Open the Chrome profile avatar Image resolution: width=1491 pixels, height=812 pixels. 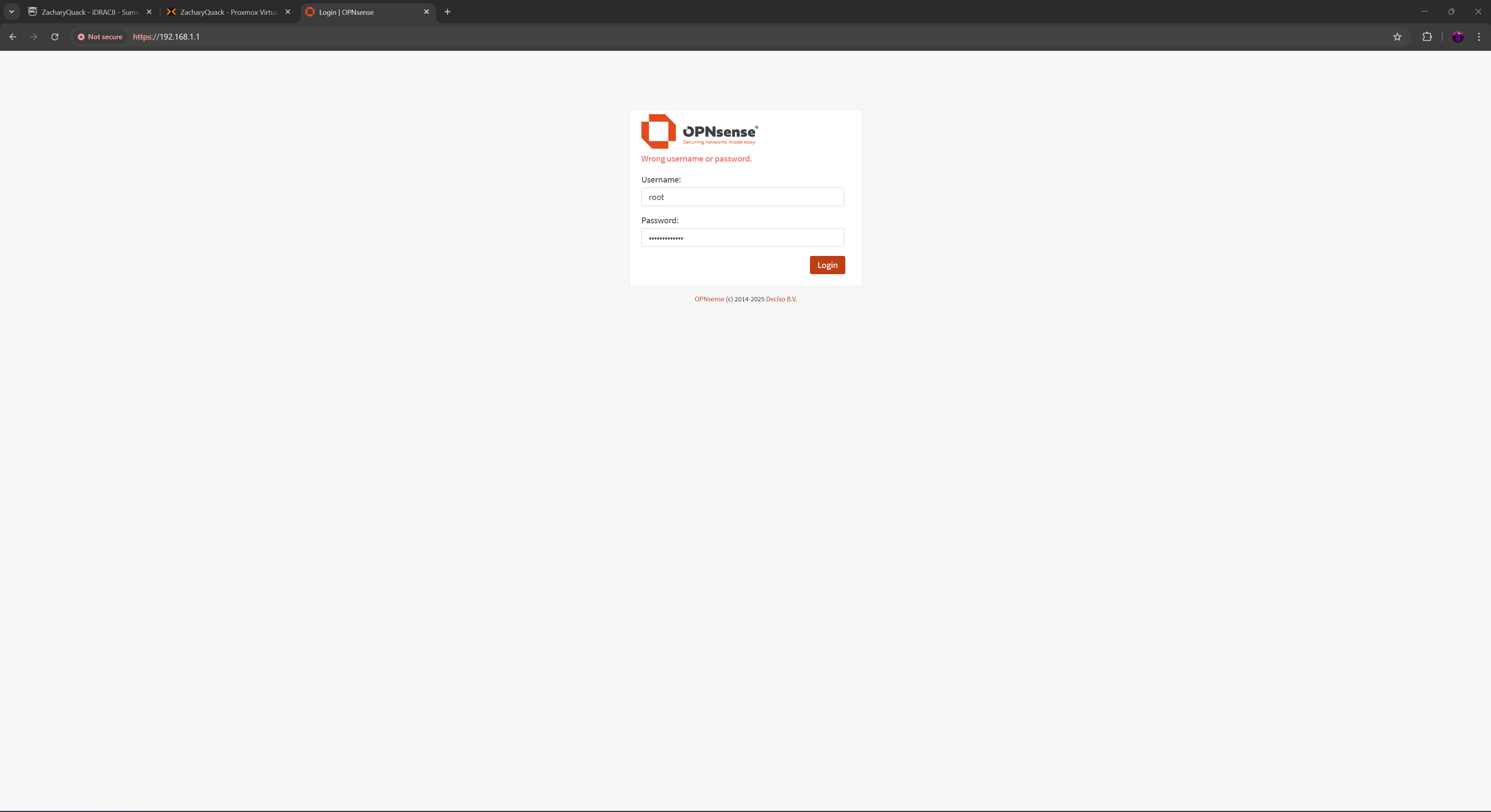click(1458, 37)
